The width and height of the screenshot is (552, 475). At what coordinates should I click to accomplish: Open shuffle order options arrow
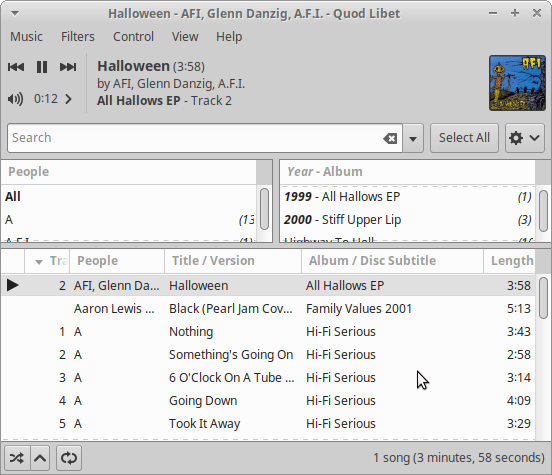tap(40, 458)
